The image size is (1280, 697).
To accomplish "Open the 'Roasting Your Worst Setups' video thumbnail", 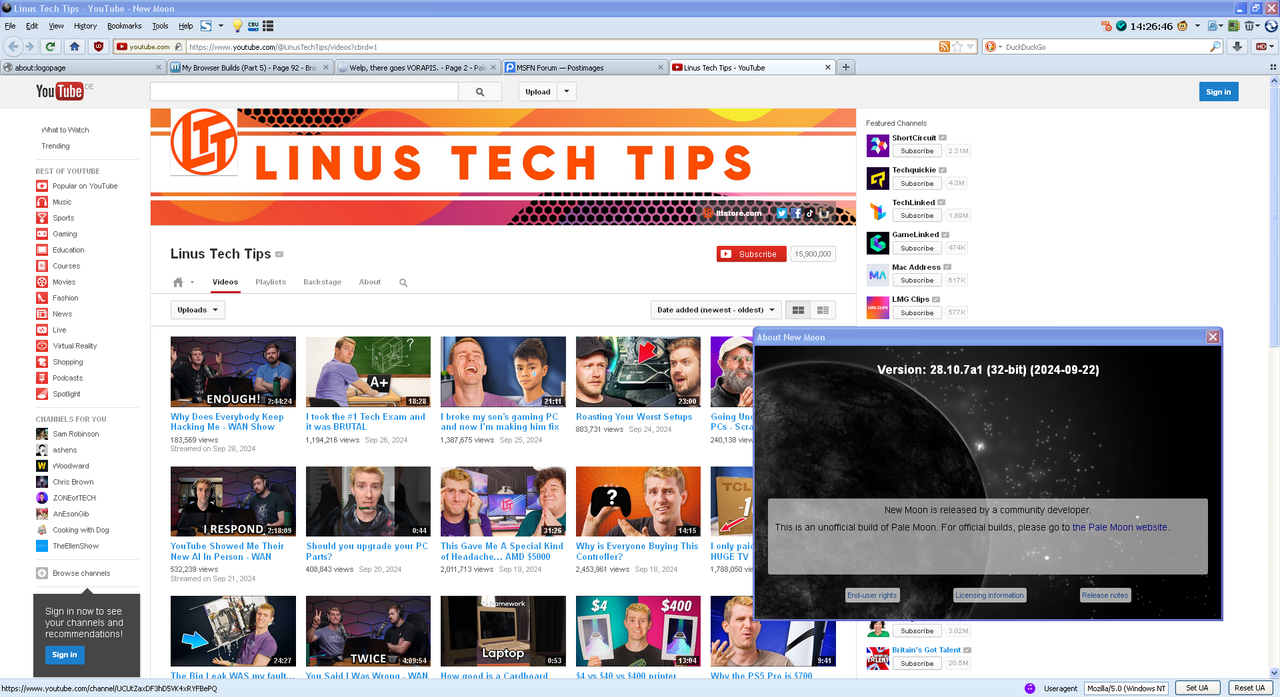I will tap(638, 371).
